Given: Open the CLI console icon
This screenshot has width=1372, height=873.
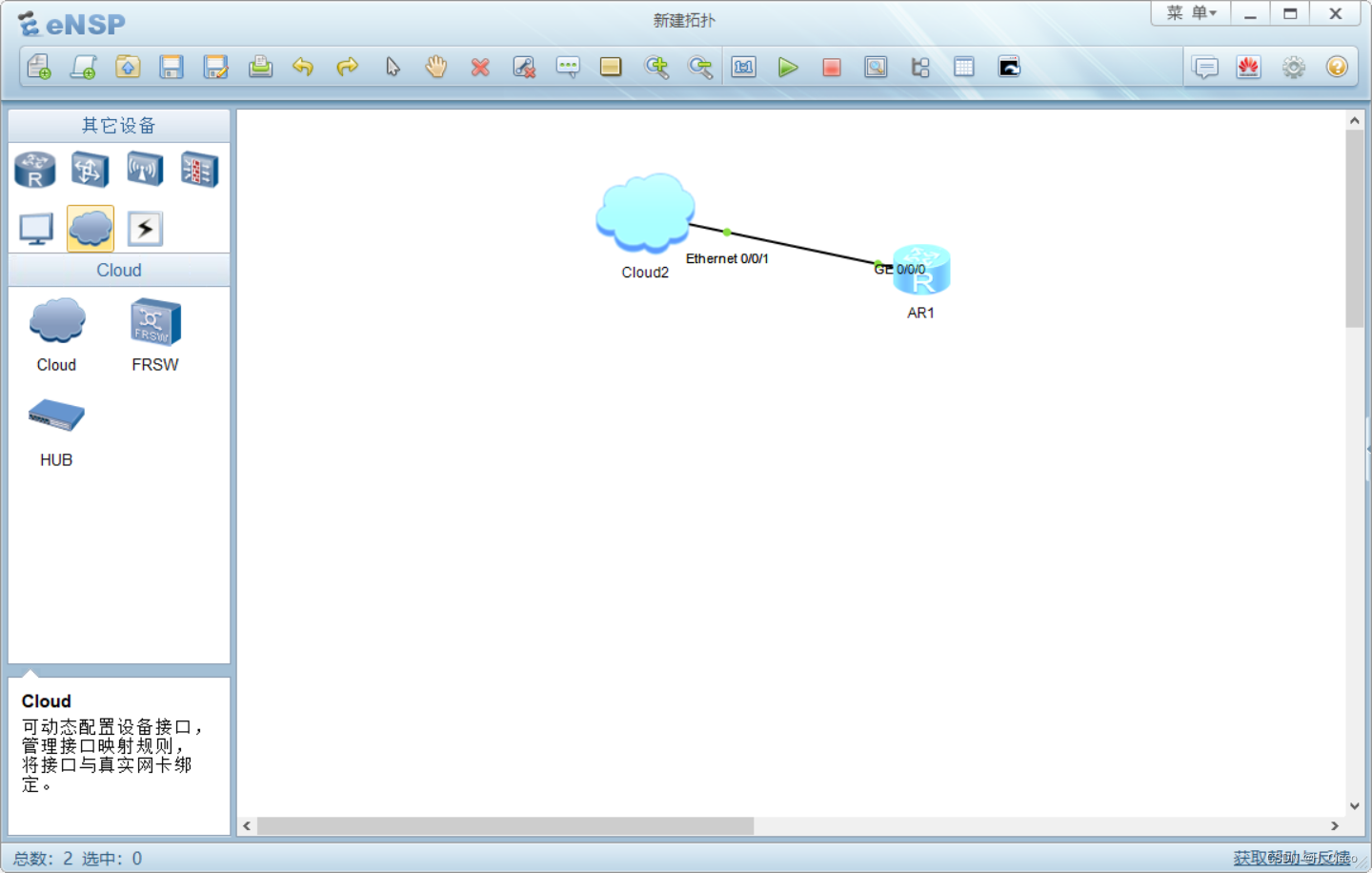Looking at the screenshot, I should (x=1009, y=67).
